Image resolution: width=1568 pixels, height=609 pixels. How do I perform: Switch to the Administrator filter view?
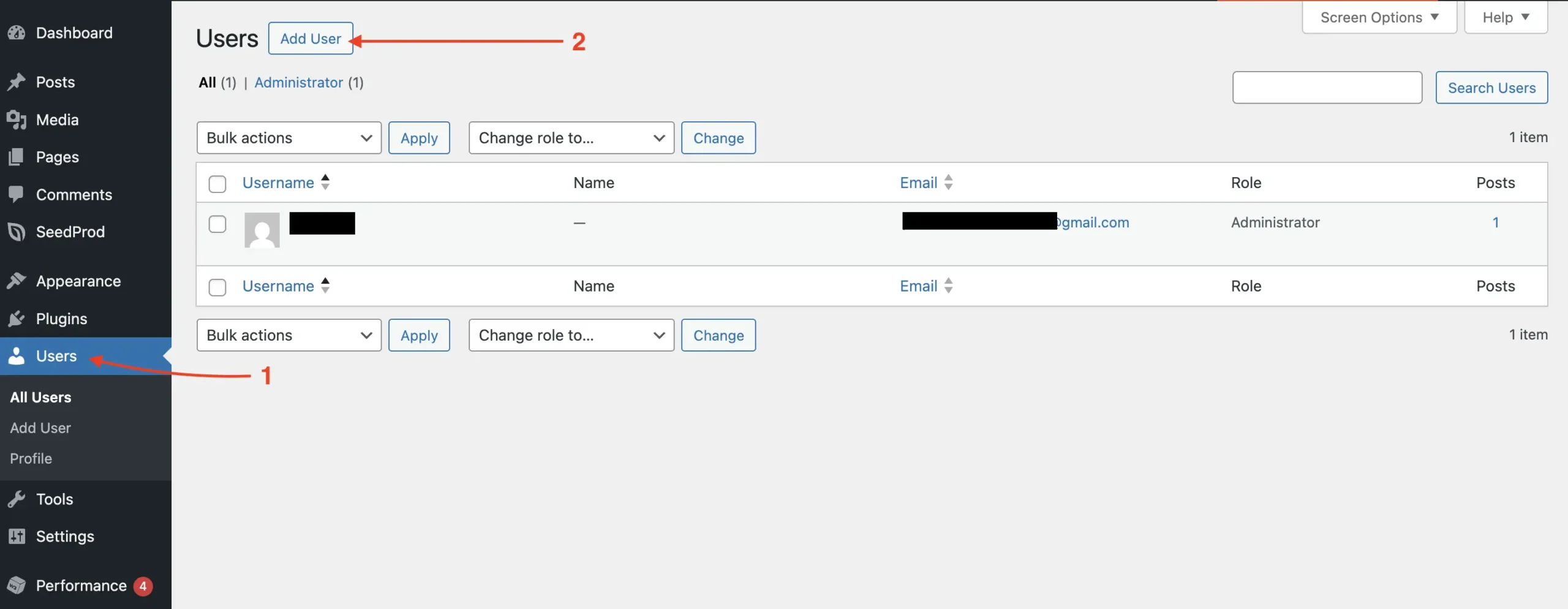point(299,82)
